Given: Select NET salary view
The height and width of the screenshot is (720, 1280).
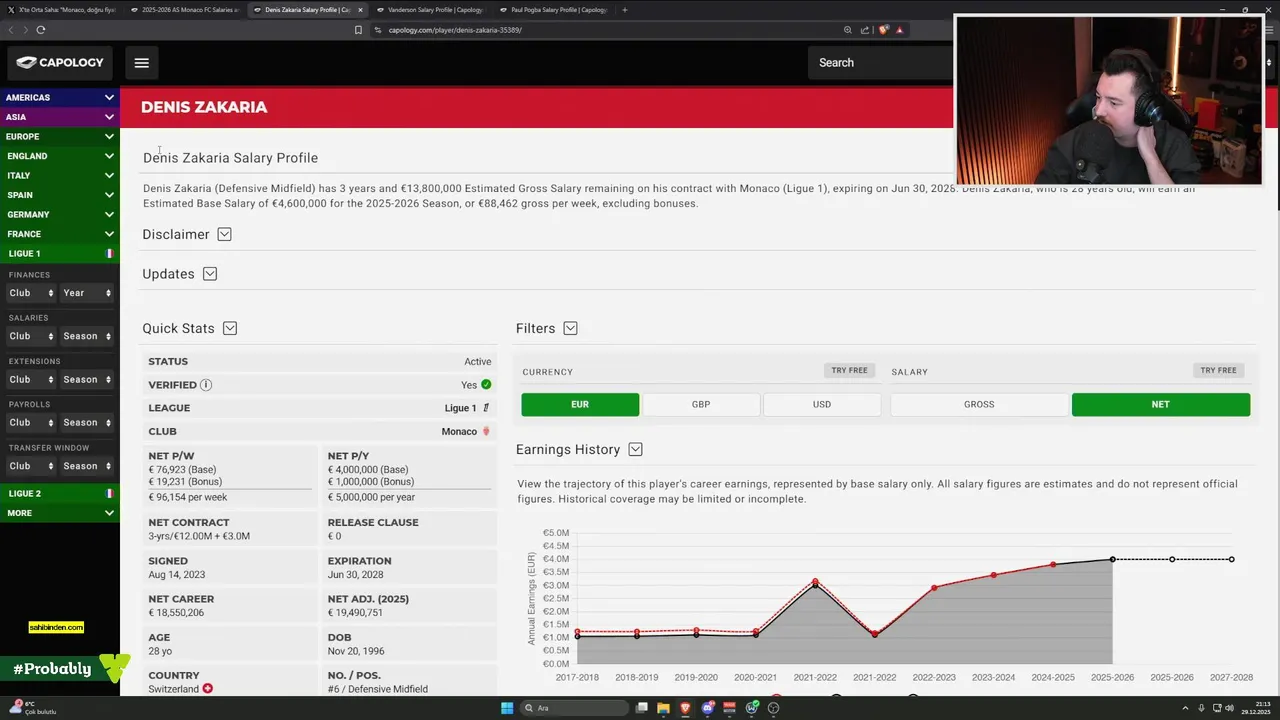Looking at the screenshot, I should 1161,405.
